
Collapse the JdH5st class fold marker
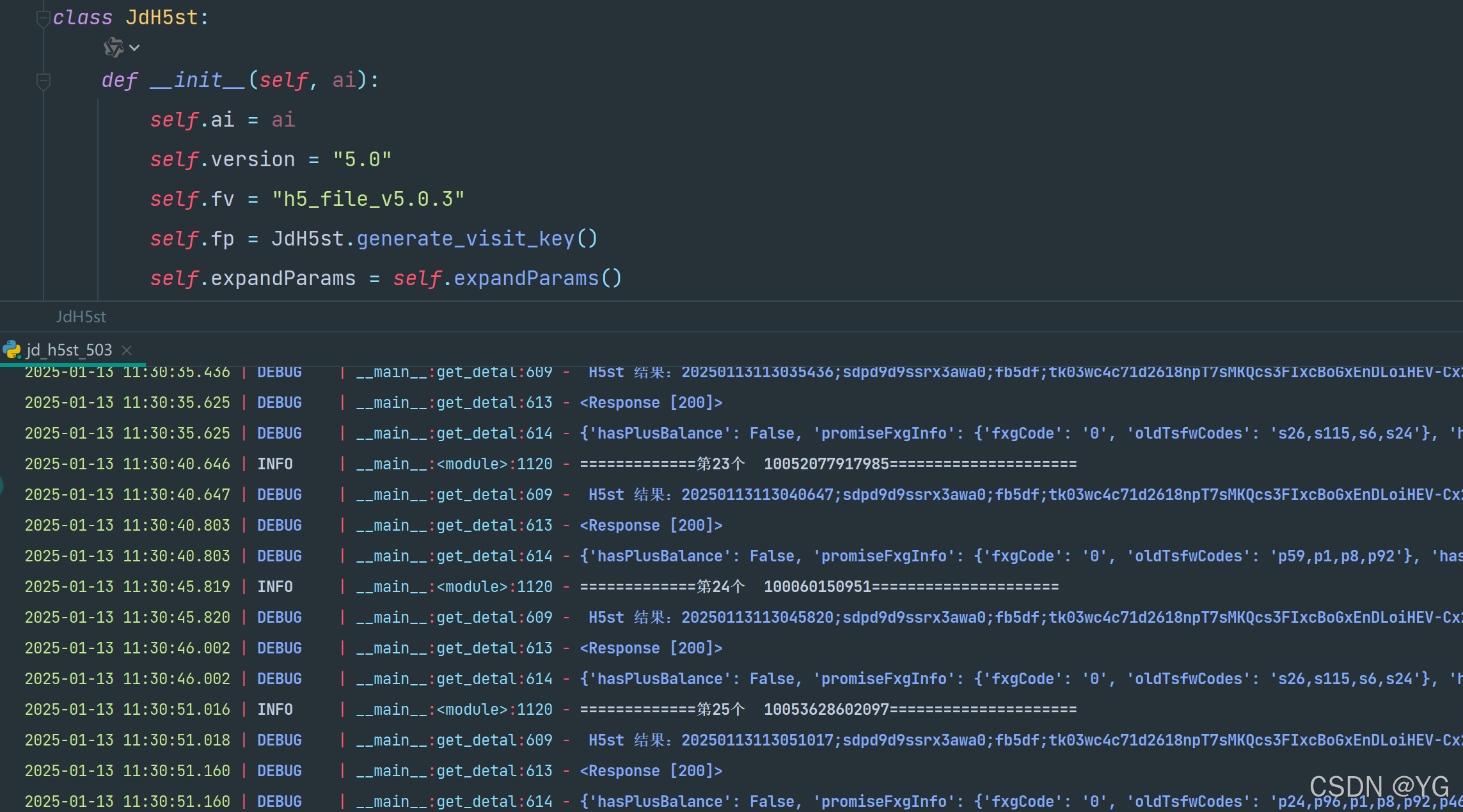click(43, 19)
